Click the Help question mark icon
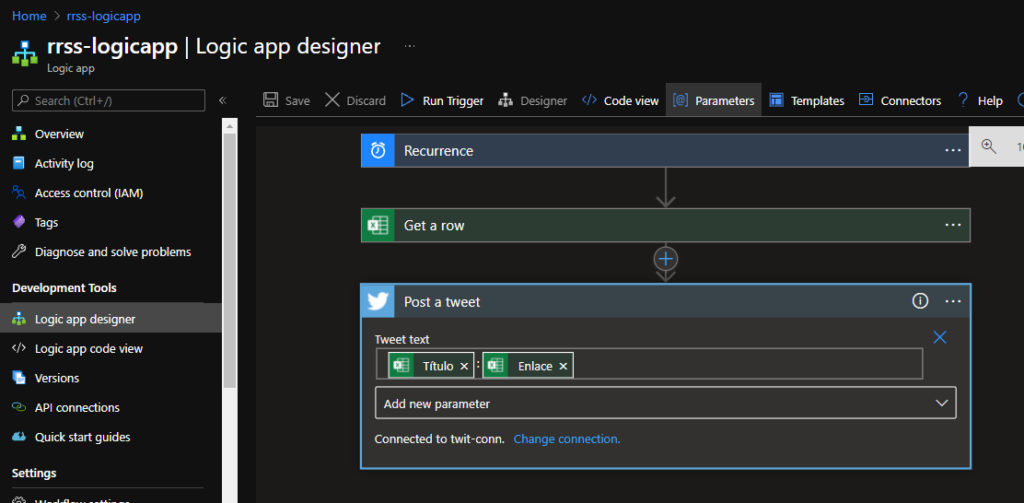 963,101
